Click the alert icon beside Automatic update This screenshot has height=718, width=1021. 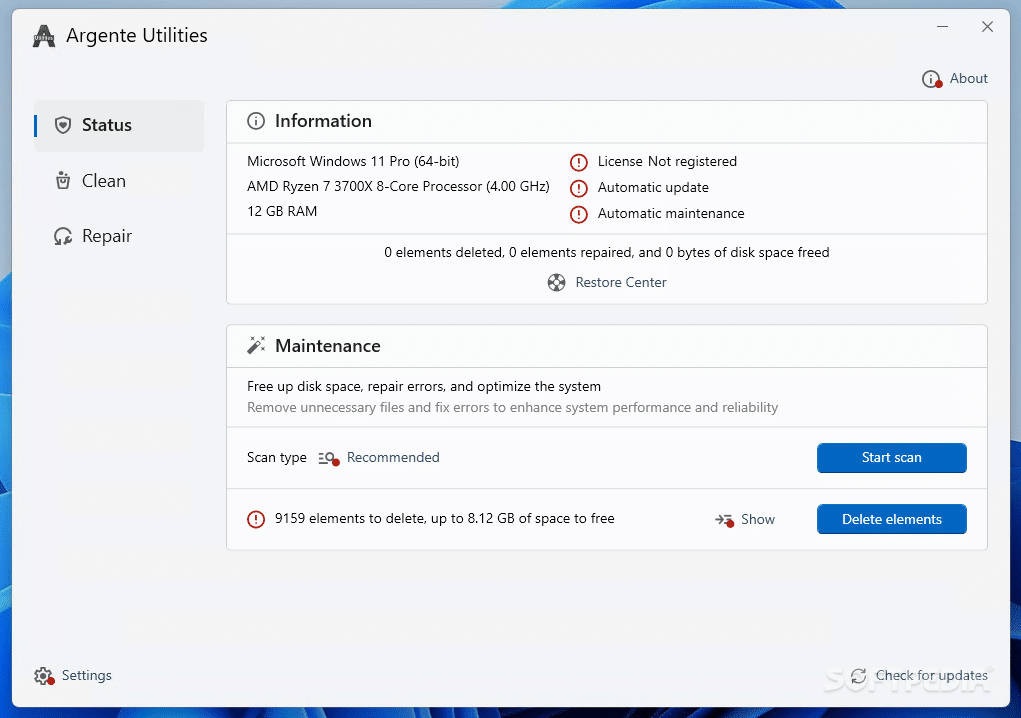[578, 187]
